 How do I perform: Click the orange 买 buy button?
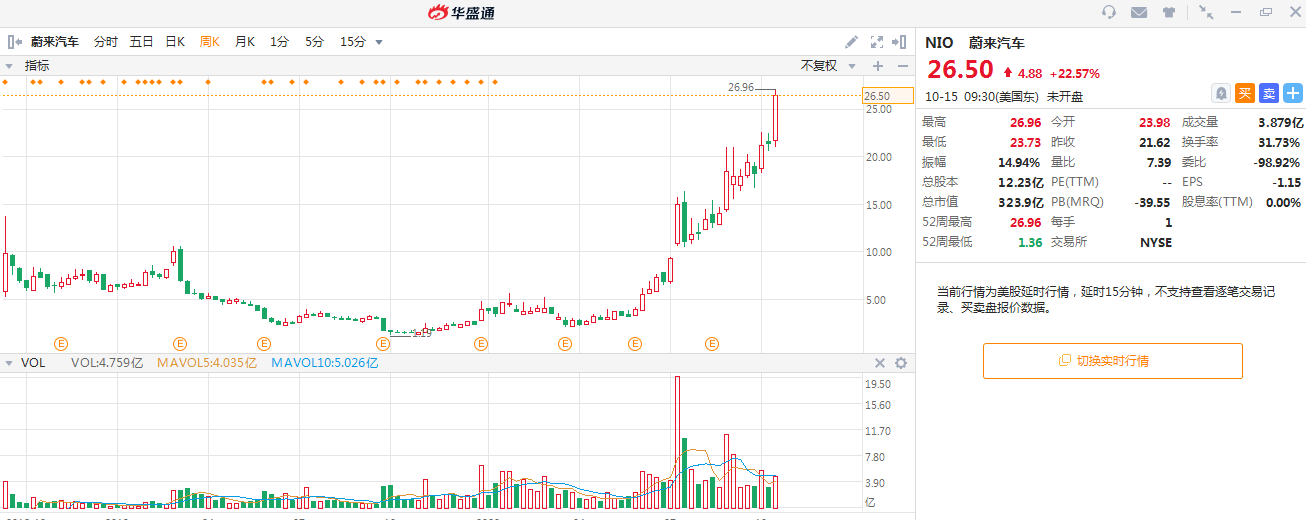pos(1245,93)
